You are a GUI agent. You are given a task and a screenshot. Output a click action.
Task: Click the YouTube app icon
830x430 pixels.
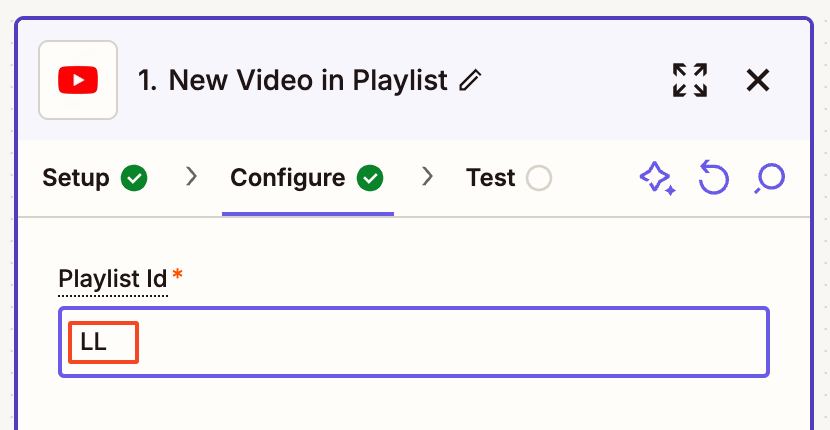(78, 80)
